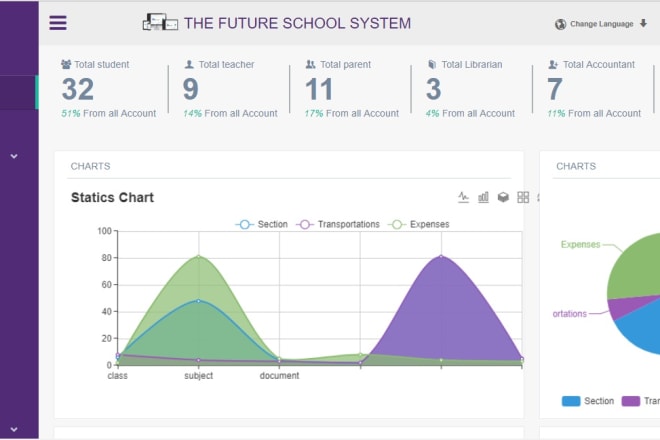Open the Change Language dropdown arrow

(x=643, y=23)
